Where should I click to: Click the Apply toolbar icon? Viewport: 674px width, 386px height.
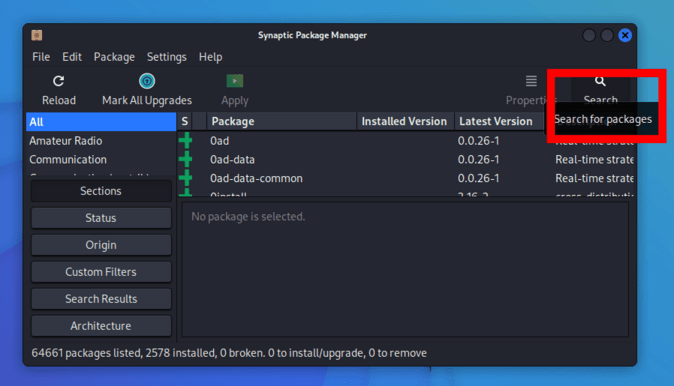(x=235, y=81)
